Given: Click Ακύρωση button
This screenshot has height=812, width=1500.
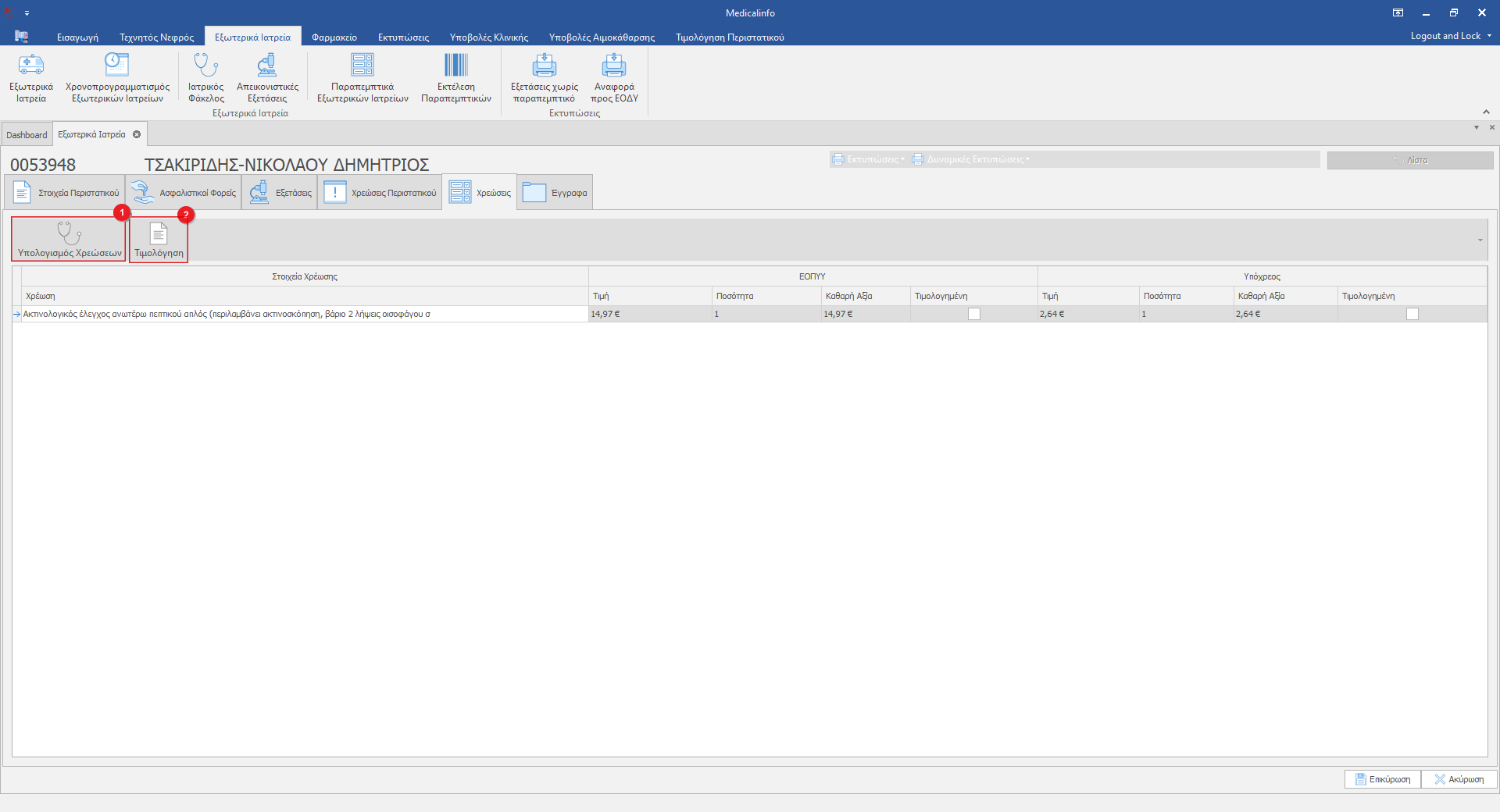Looking at the screenshot, I should tap(1459, 779).
